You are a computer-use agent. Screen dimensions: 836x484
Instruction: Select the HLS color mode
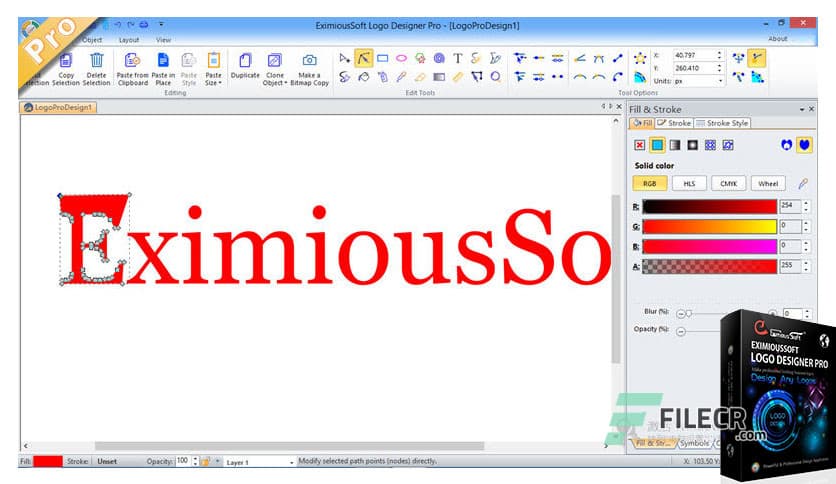pos(689,183)
